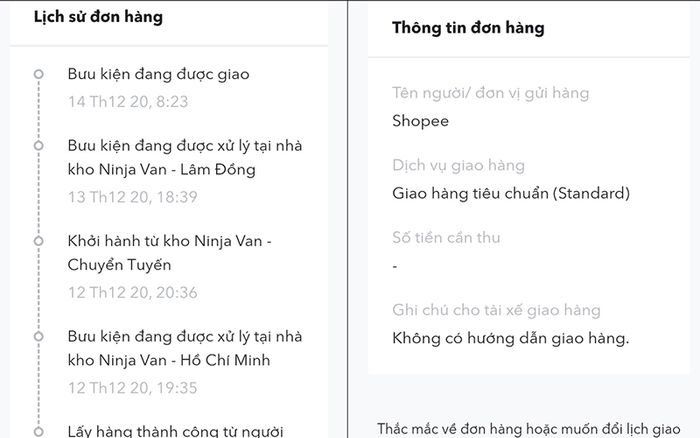Screen dimensions: 700x438
Task: Select the Hồ Chí Minh warehouse timeline marker
Action: [x=39, y=336]
